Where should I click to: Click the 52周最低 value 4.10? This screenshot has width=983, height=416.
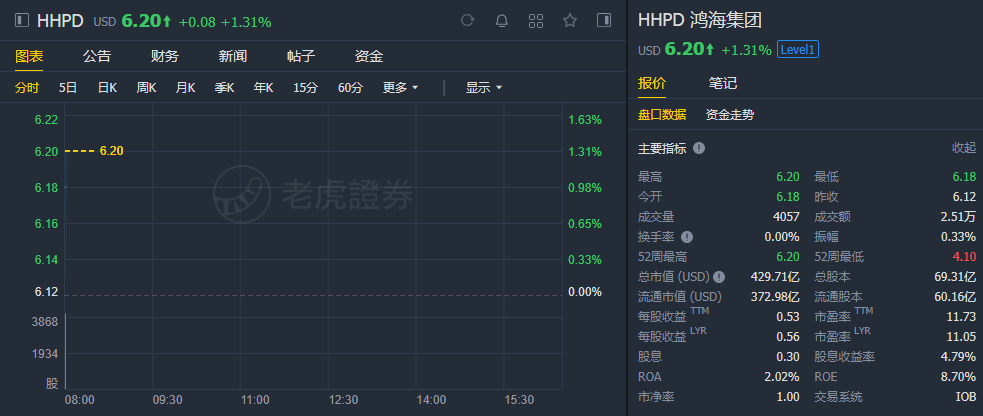point(964,257)
